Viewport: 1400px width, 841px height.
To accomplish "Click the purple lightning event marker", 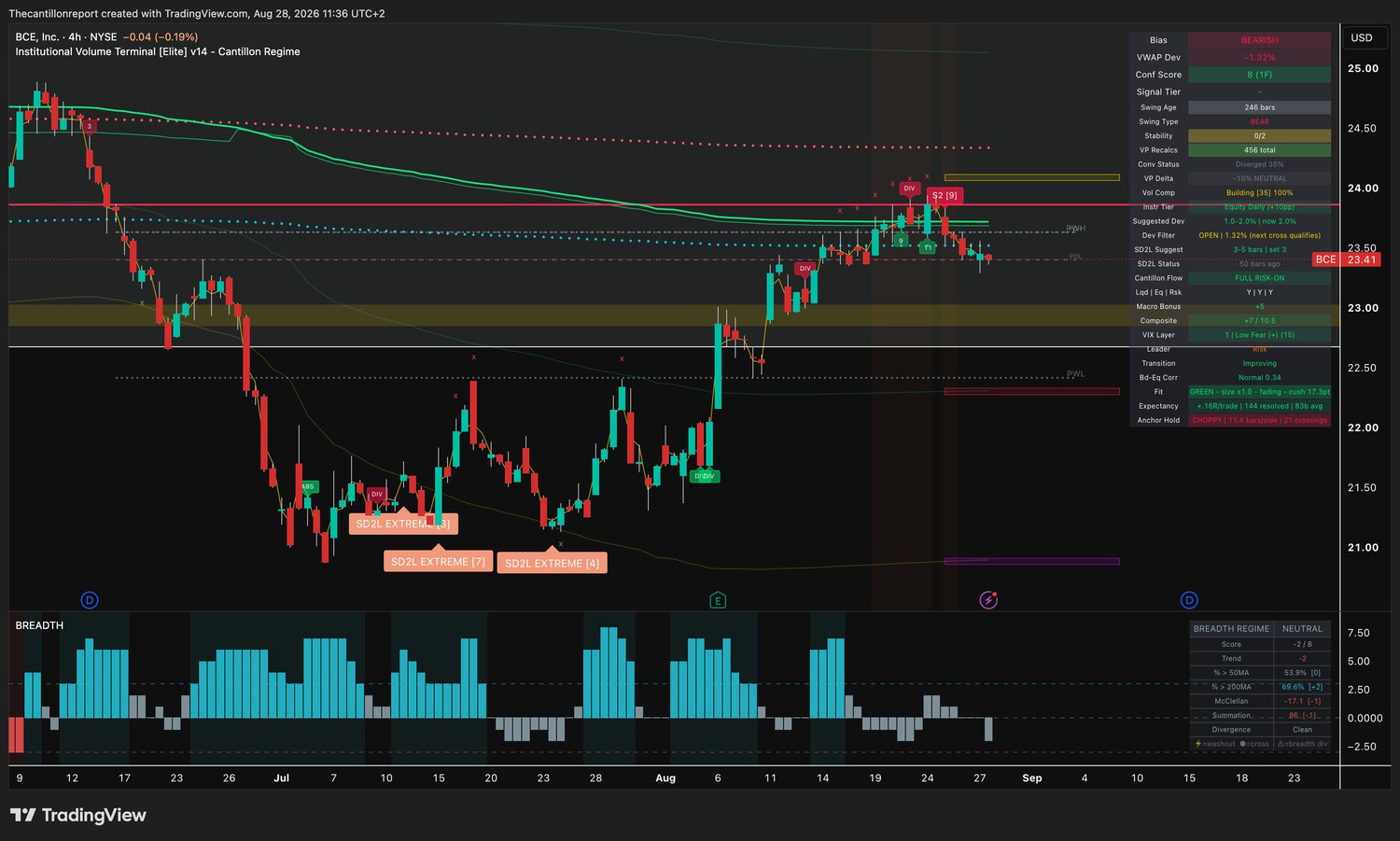I will tap(988, 600).
